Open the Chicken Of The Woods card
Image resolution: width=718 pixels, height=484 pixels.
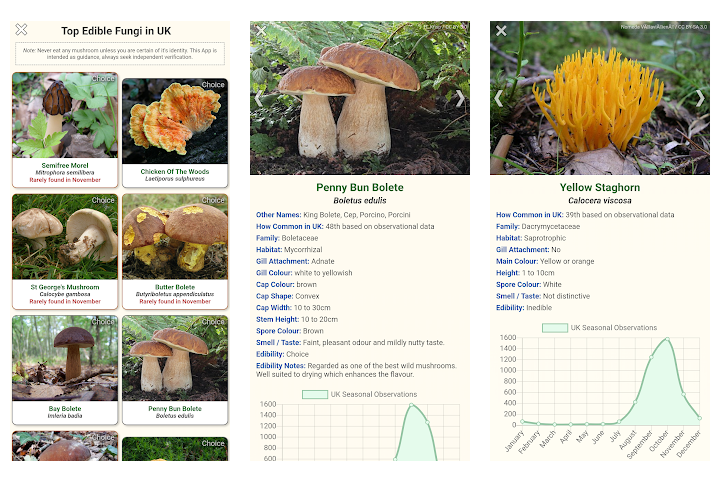click(175, 133)
